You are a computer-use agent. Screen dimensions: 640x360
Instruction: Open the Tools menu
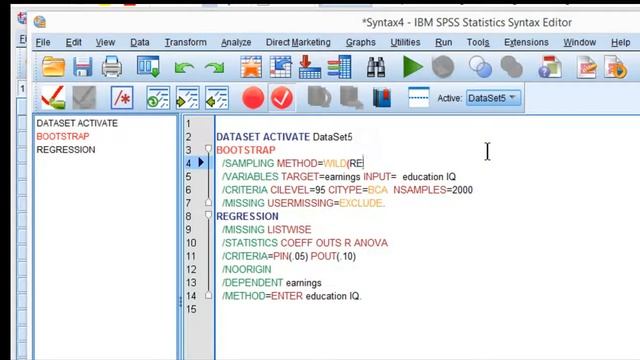478,42
